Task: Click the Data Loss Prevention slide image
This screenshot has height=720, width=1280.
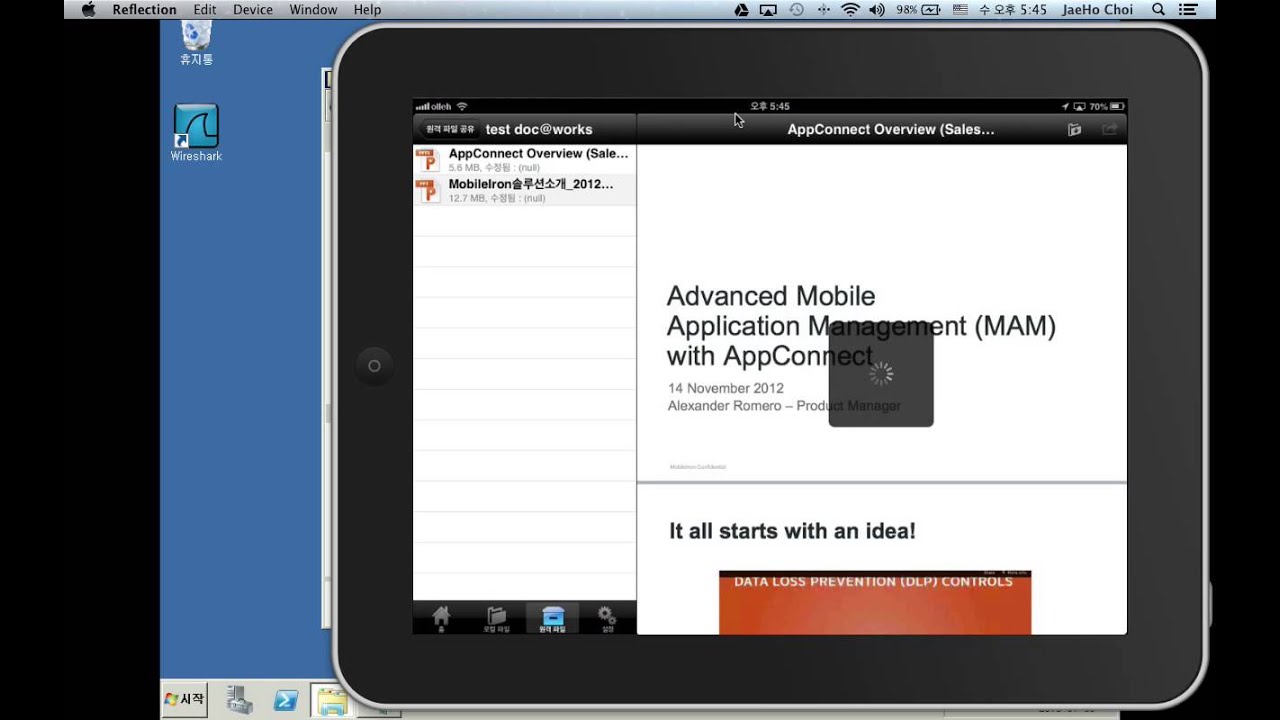Action: (x=875, y=602)
